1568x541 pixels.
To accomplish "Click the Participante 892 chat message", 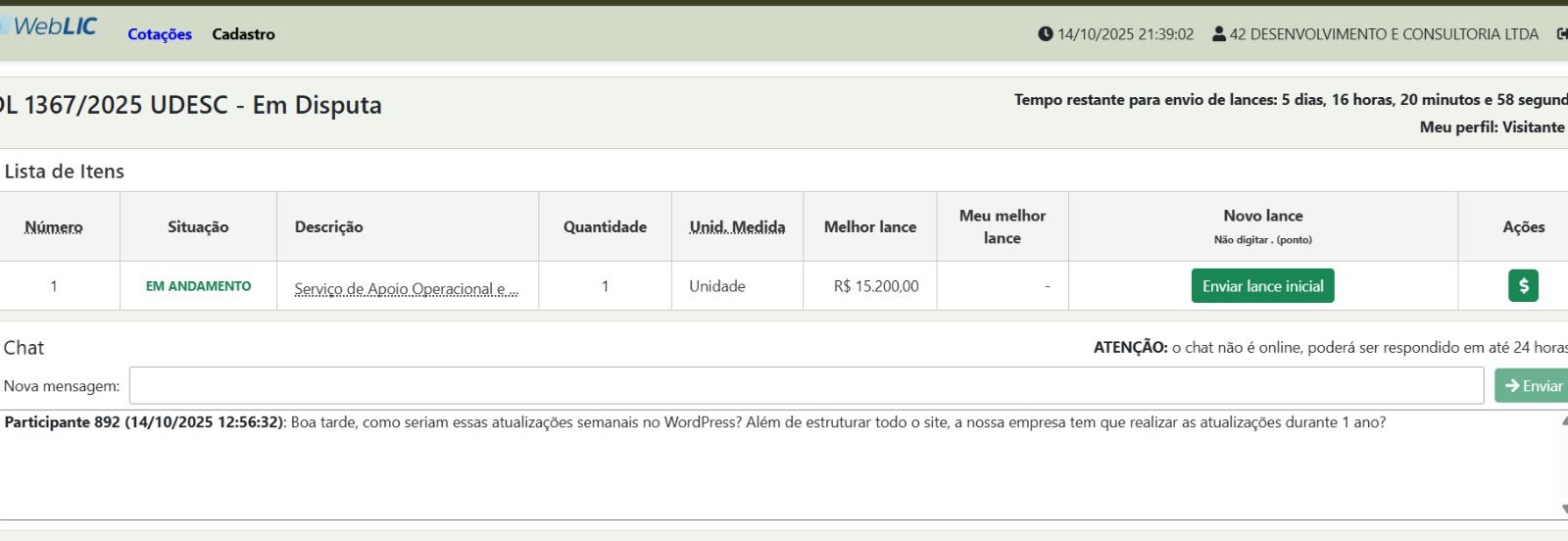I will pyautogui.click(x=694, y=422).
